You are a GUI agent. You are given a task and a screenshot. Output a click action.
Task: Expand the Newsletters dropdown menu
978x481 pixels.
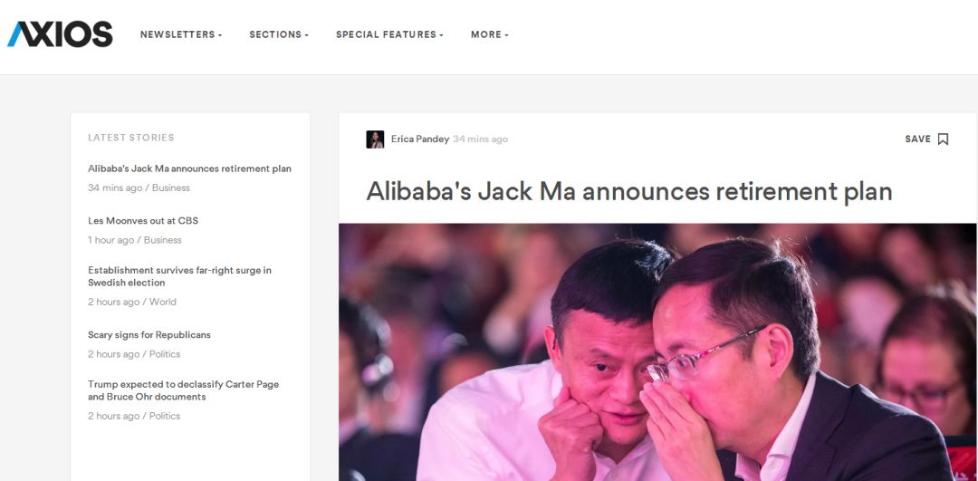(x=181, y=34)
